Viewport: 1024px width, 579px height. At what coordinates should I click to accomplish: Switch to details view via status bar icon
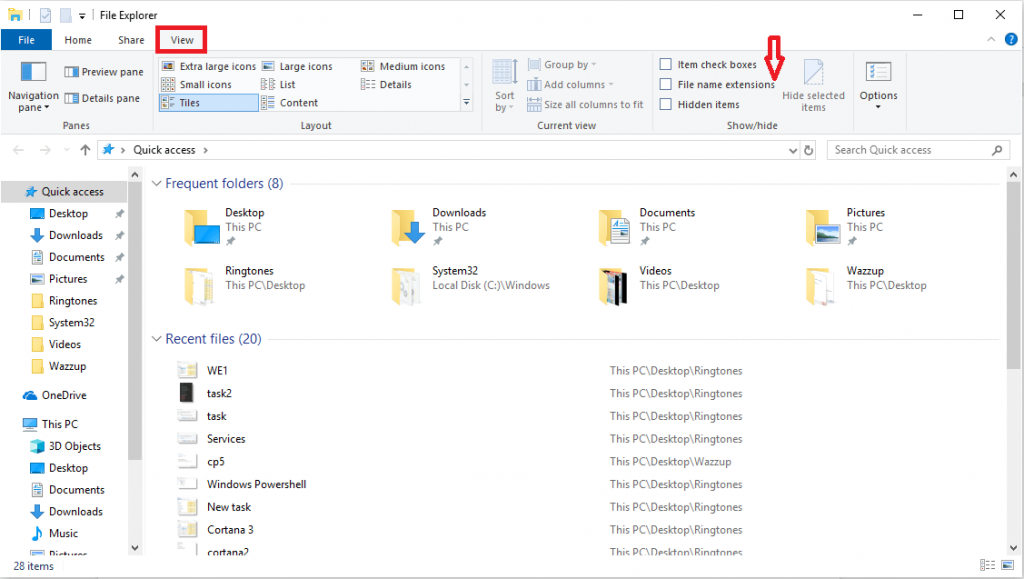(x=987, y=566)
